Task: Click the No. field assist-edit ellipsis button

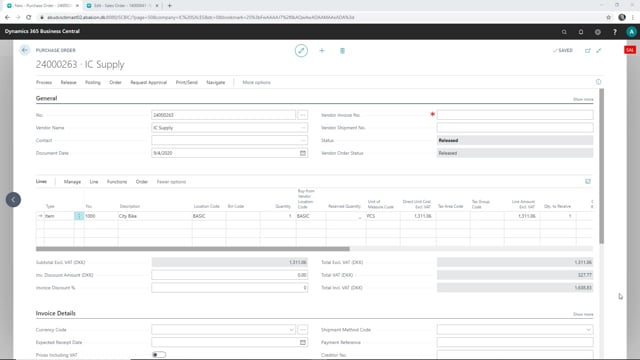Action: (302, 115)
